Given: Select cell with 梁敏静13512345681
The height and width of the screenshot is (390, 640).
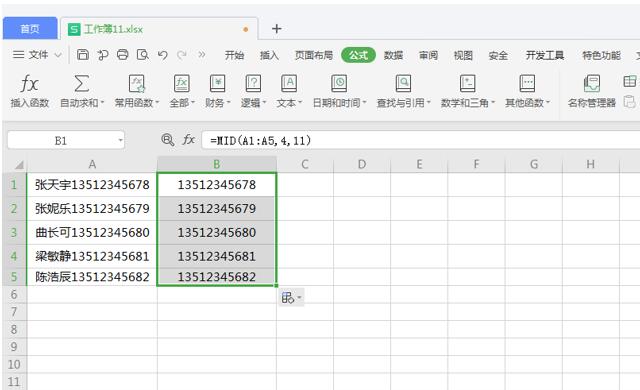Looking at the screenshot, I should pyautogui.click(x=92, y=257).
